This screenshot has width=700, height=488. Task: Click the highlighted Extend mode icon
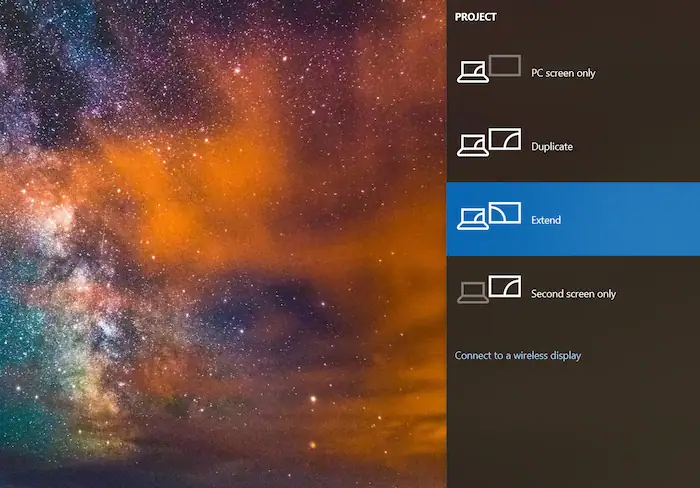pos(489,217)
